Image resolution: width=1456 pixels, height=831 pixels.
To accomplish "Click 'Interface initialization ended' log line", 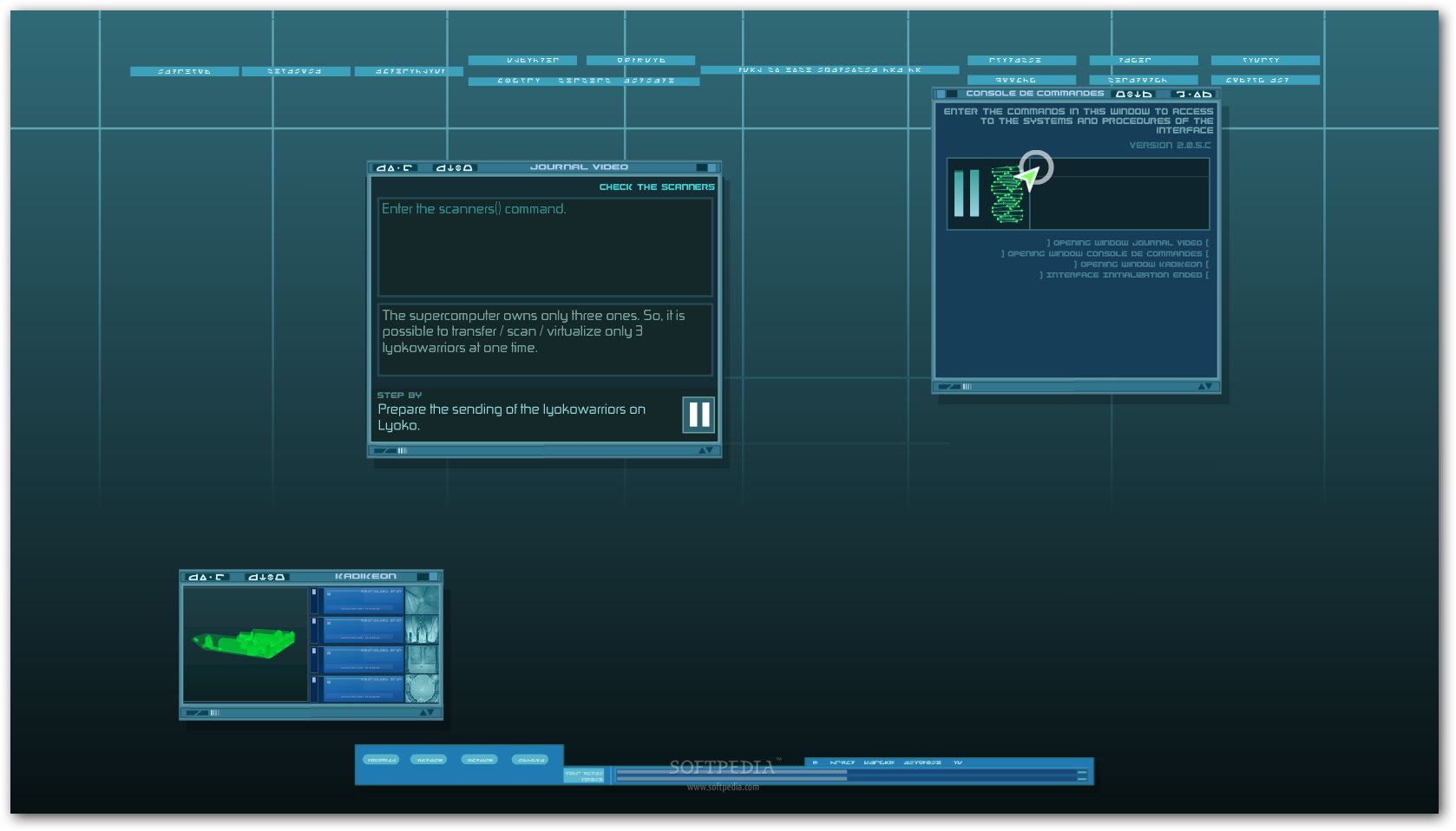I will 1124,274.
